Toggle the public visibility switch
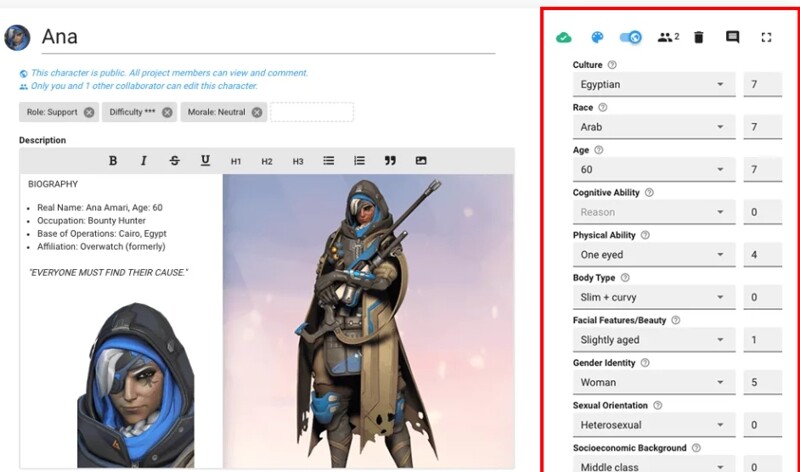This screenshot has width=800, height=472. coord(630,38)
